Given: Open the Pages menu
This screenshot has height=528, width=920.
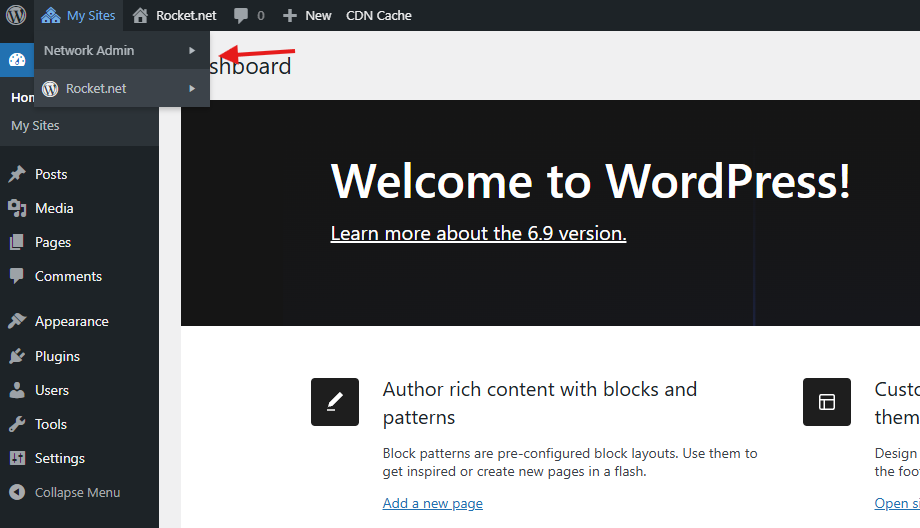Looking at the screenshot, I should (x=53, y=242).
